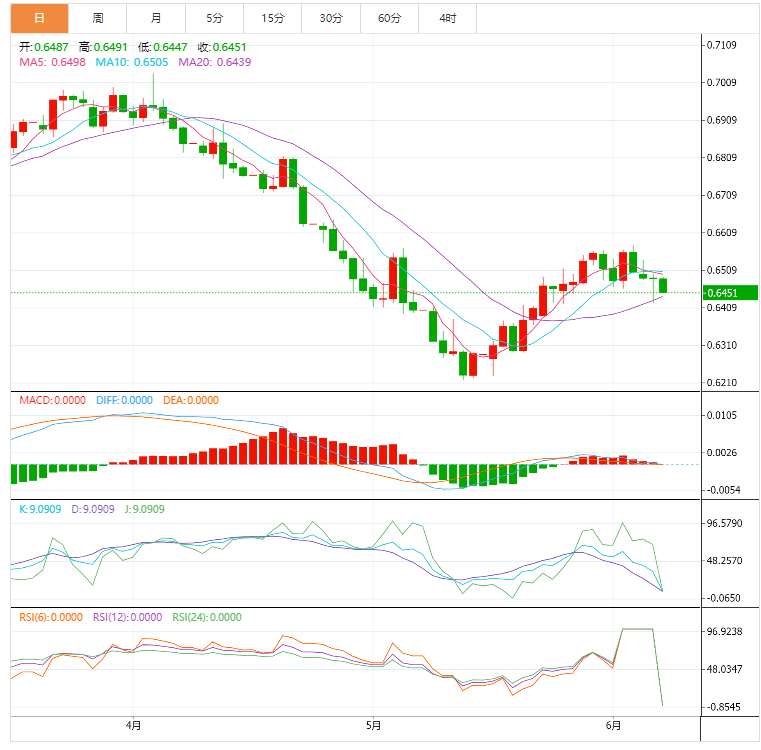Click the MA10: 0.6505 label
761x750 pixels.
(x=132, y=62)
